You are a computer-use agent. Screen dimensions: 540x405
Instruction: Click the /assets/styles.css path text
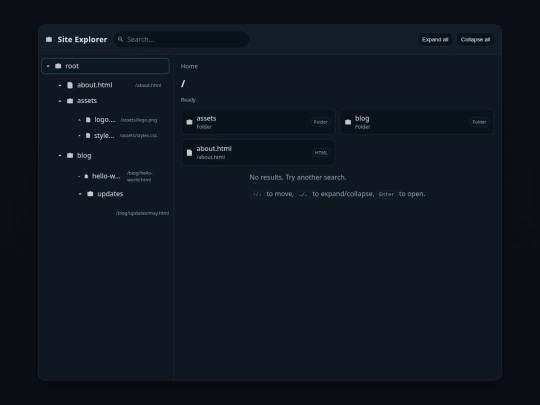point(138,136)
